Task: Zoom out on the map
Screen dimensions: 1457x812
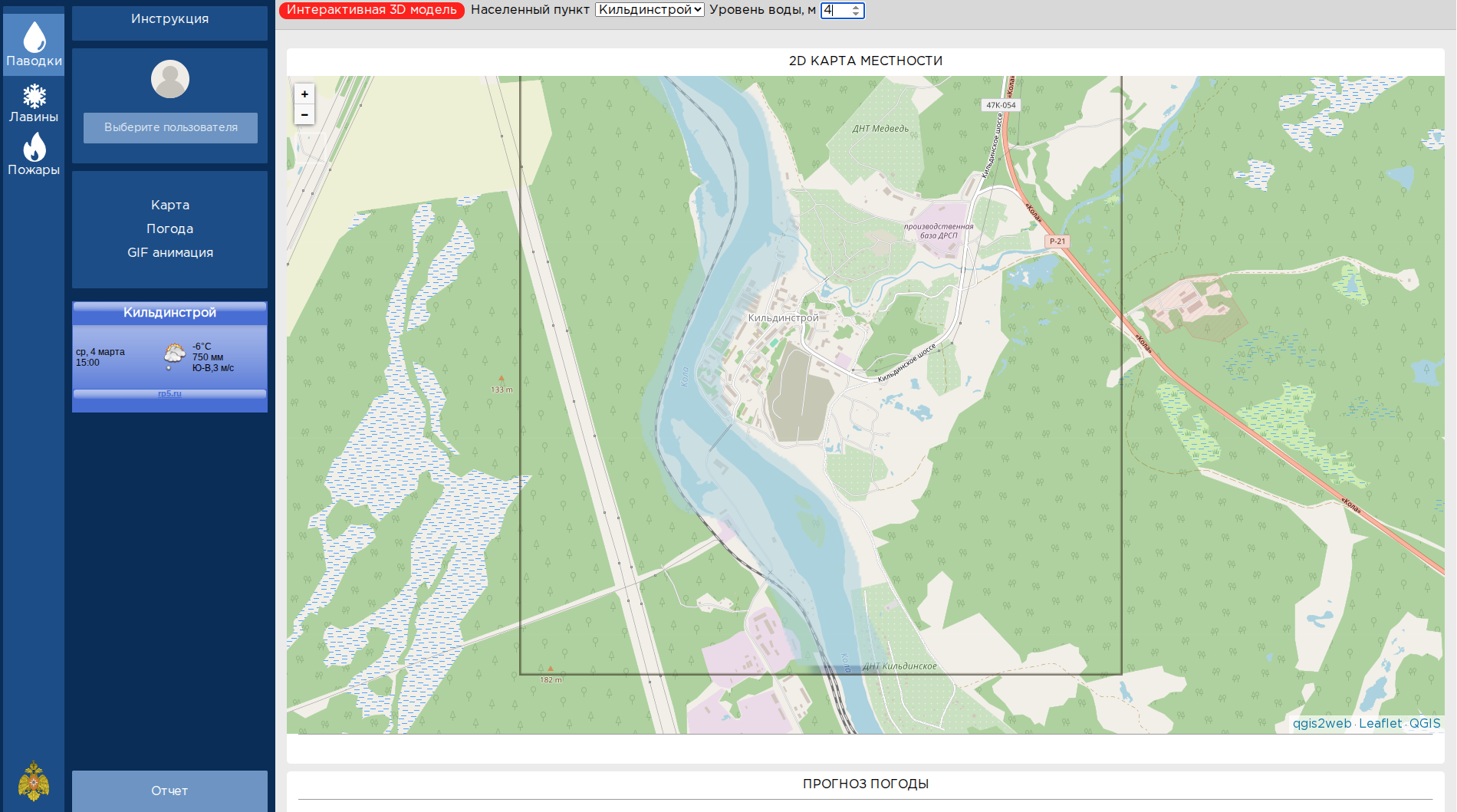Action: point(304,115)
